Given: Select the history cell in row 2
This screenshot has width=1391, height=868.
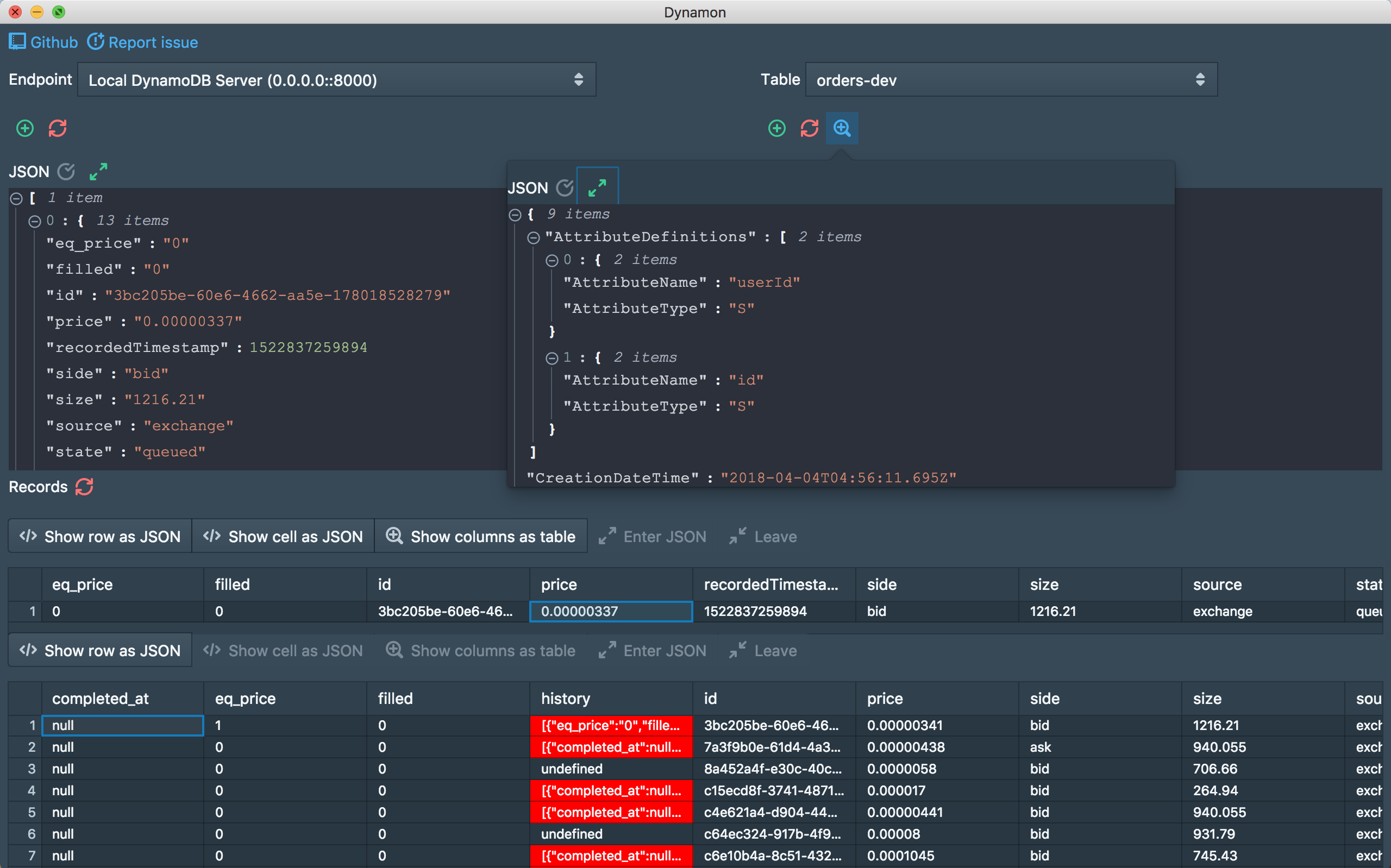Looking at the screenshot, I should [x=611, y=747].
